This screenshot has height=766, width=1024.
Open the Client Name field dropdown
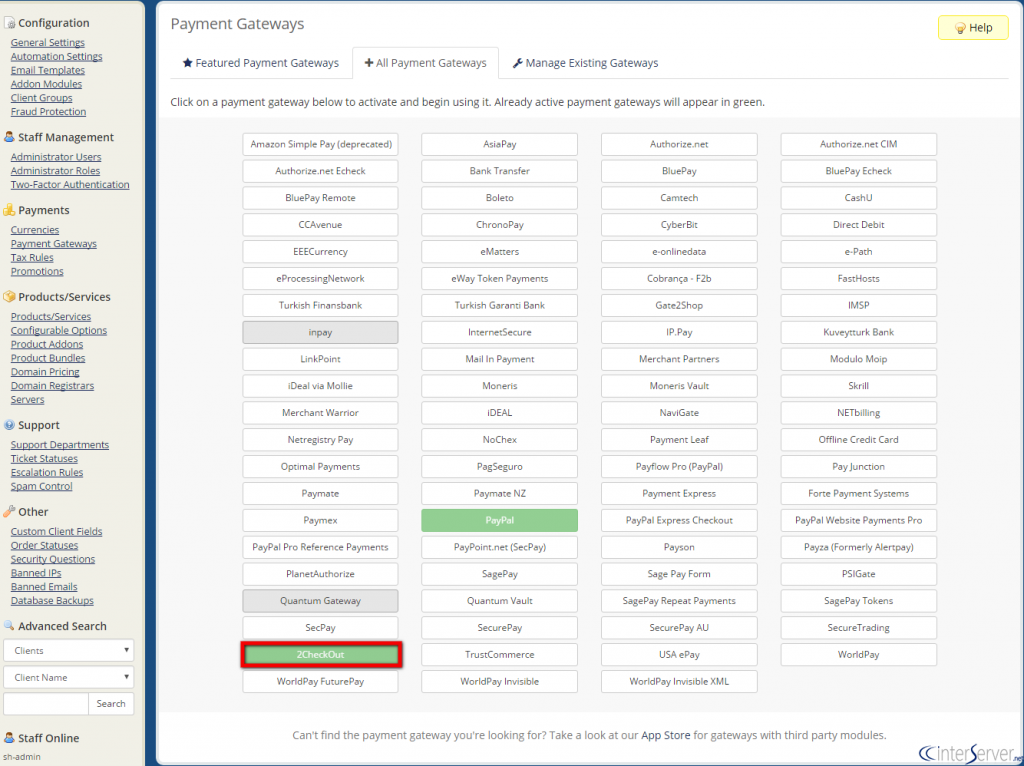click(x=69, y=677)
